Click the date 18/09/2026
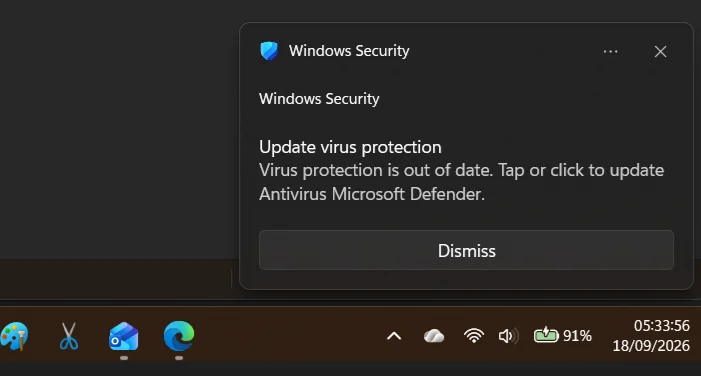This screenshot has height=376, width=701. pos(651,346)
